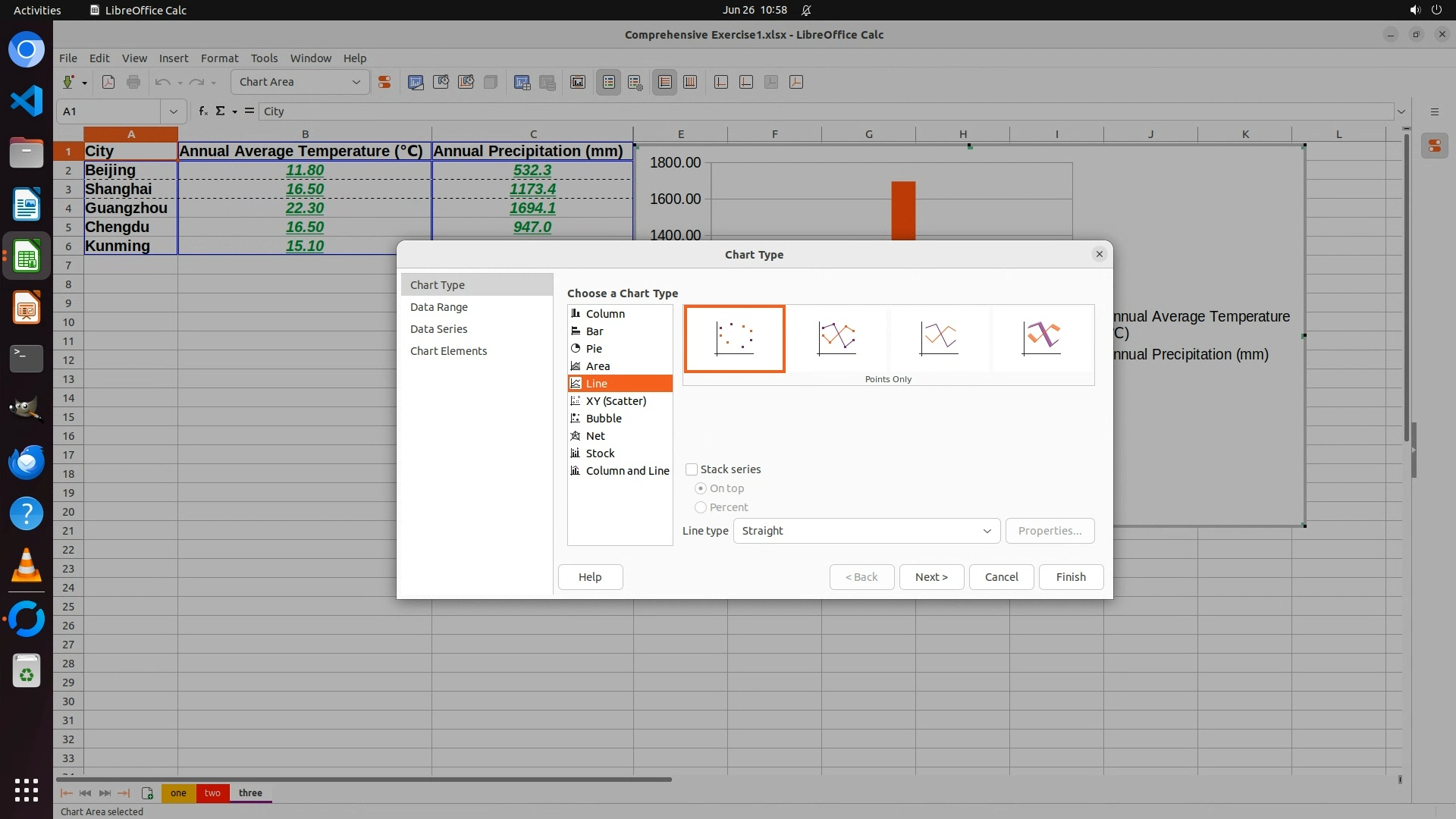This screenshot has width=1456, height=819.
Task: Go to the Data Series wizard step
Action: 438,329
